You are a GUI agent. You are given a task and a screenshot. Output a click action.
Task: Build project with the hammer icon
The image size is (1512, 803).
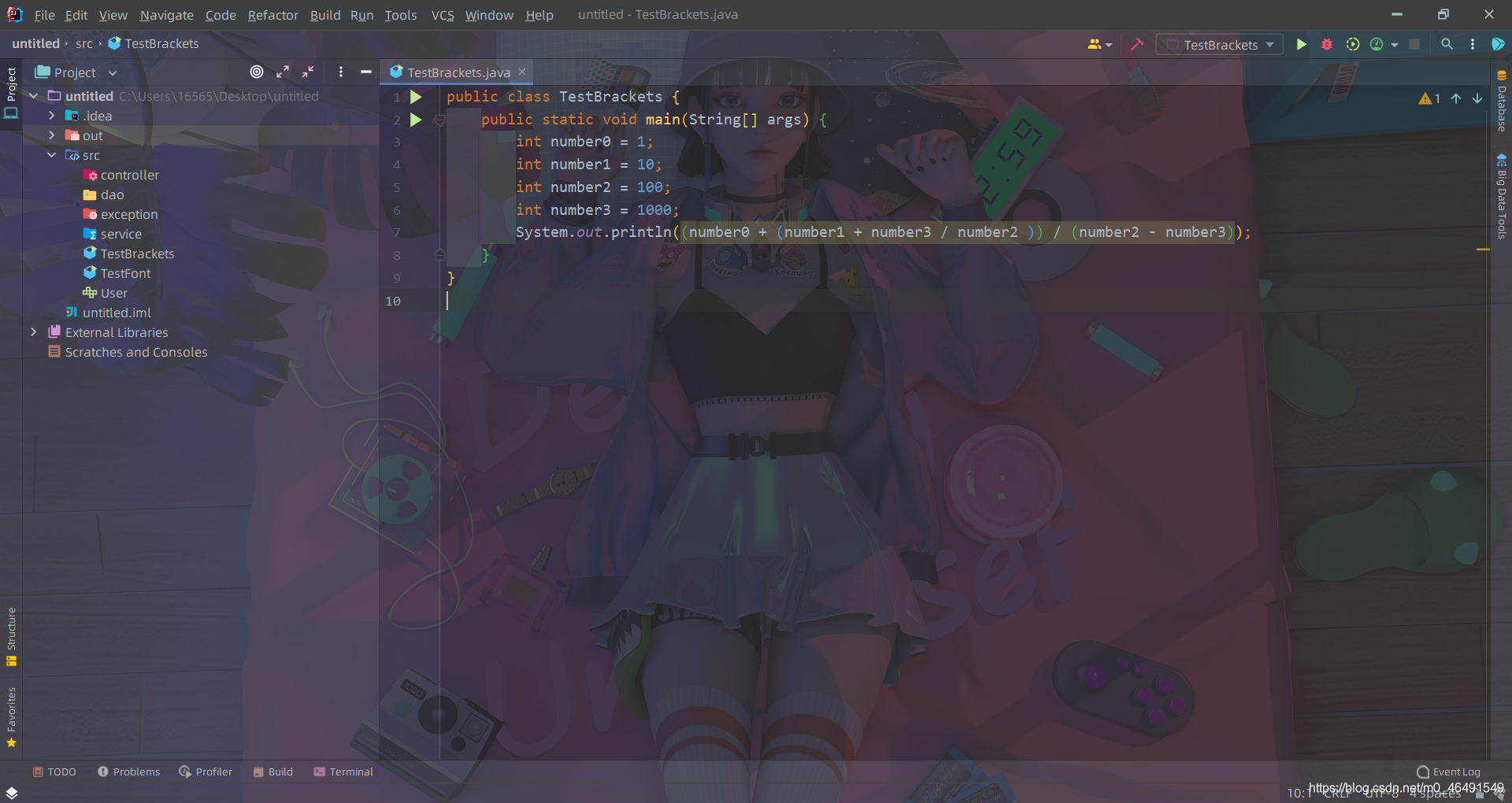1136,45
